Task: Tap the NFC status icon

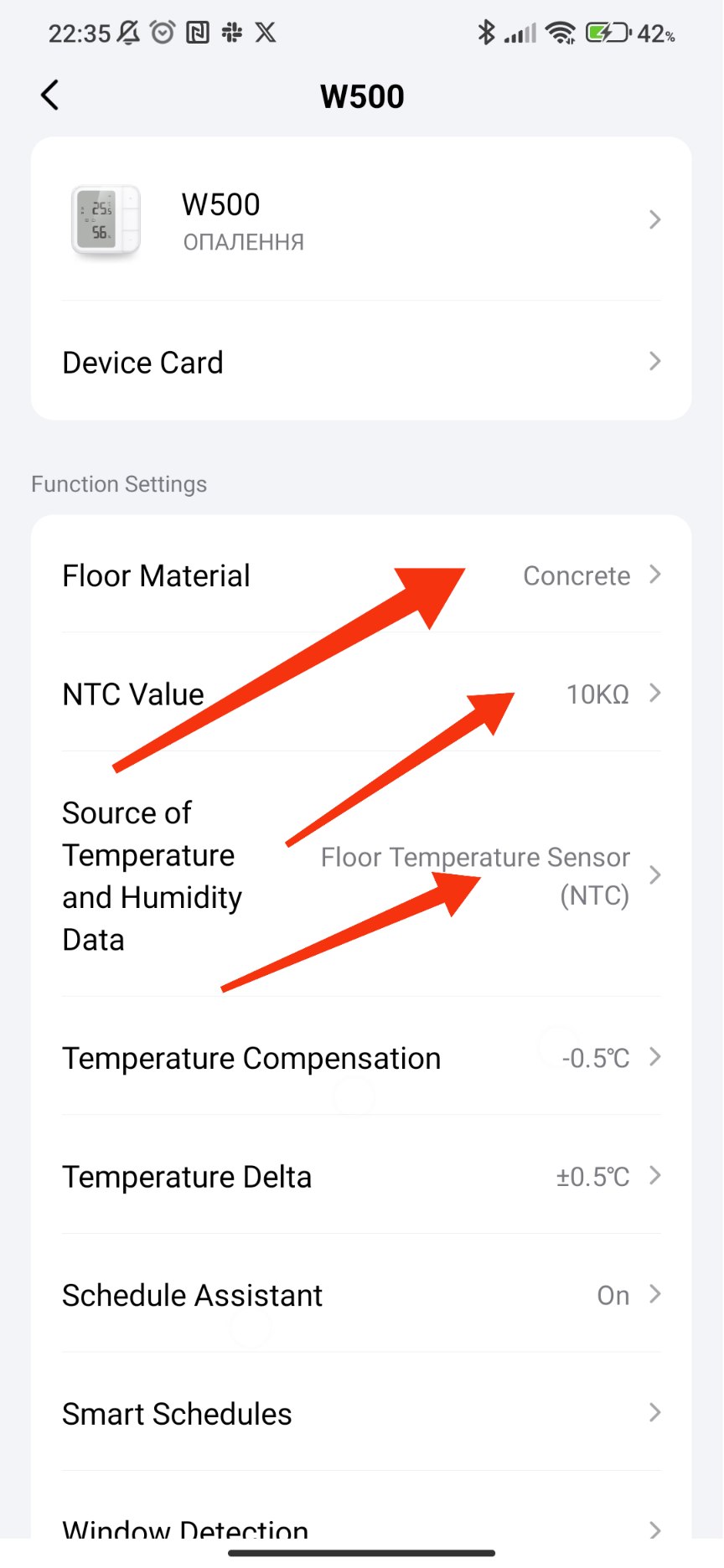Action: tap(198, 33)
